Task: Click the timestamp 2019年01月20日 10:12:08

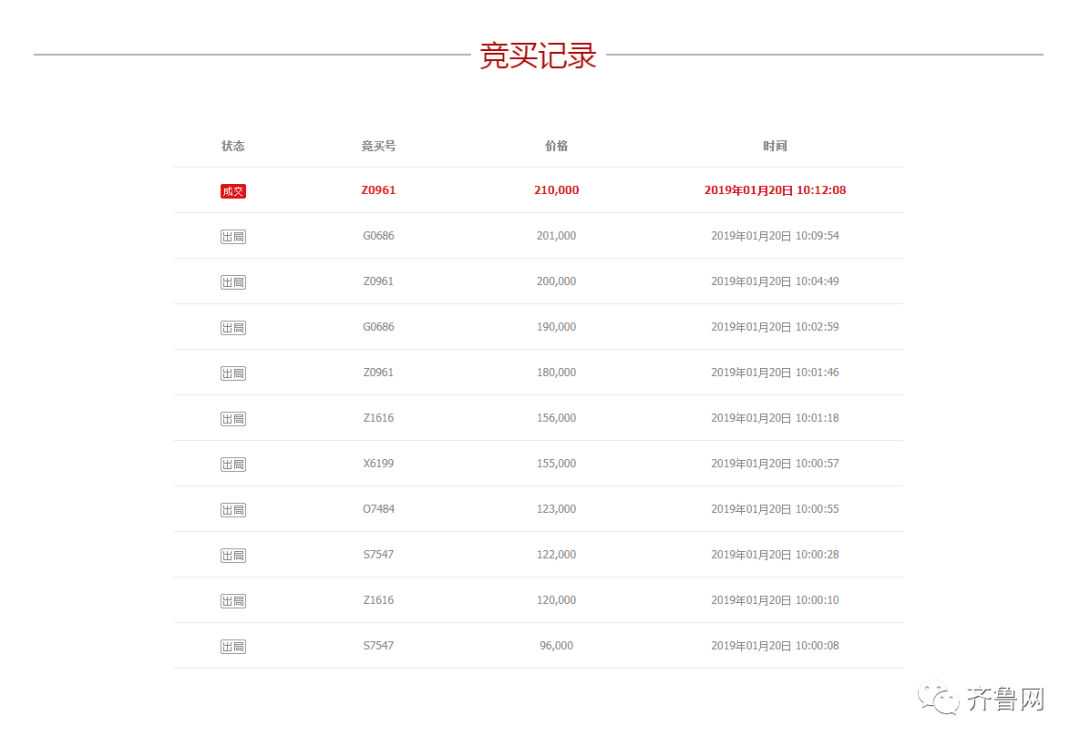Action: pos(776,190)
